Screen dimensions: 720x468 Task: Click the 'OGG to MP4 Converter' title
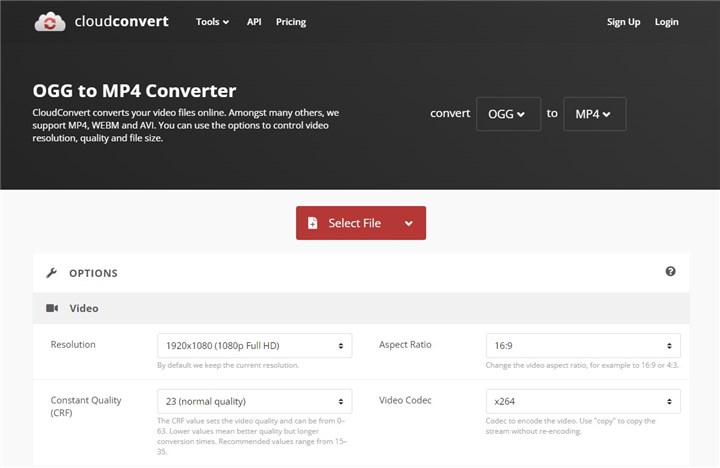(x=135, y=90)
